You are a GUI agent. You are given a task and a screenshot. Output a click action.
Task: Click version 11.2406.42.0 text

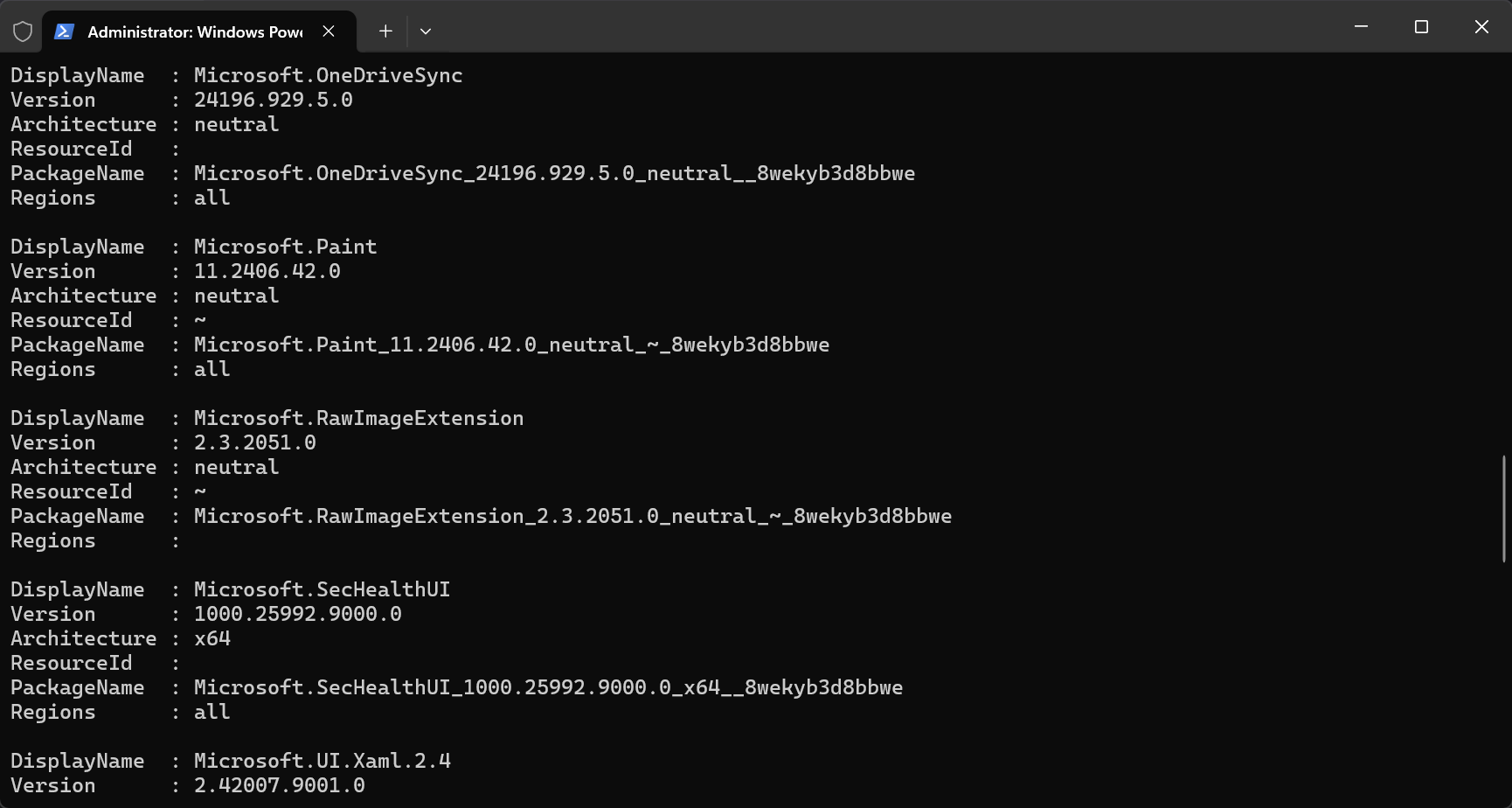pos(267,271)
